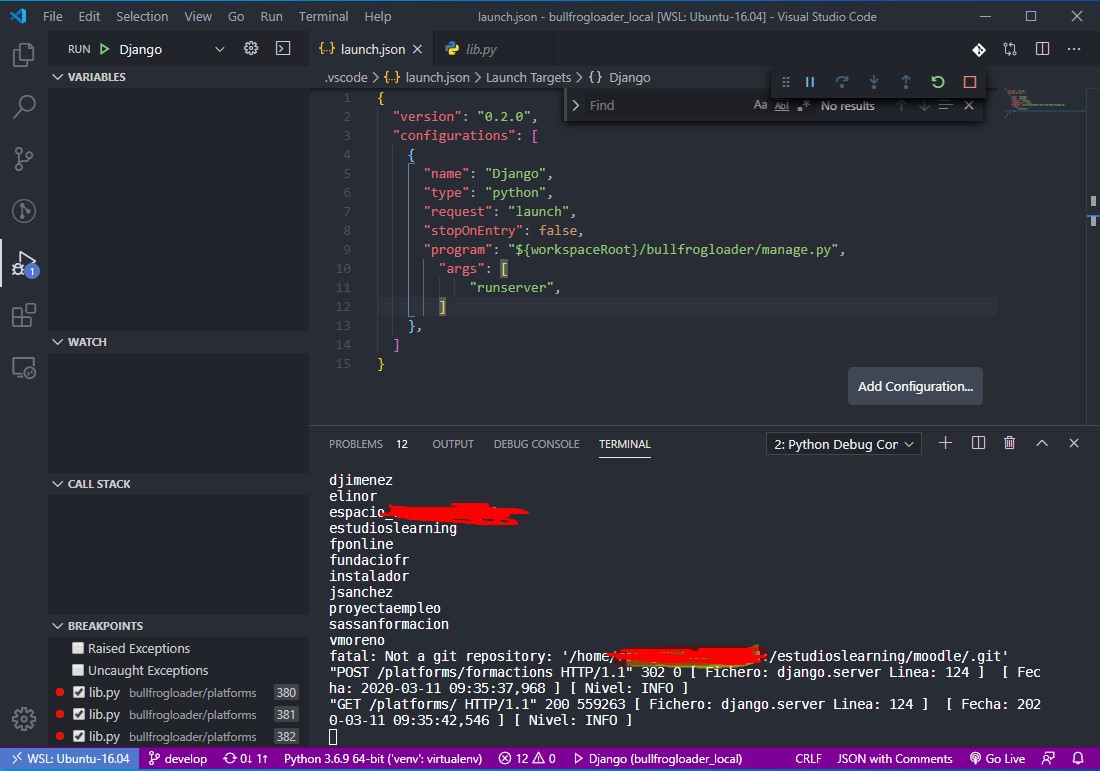This screenshot has height=771, width=1100.
Task: Click inside the Find input field
Action: 666,105
